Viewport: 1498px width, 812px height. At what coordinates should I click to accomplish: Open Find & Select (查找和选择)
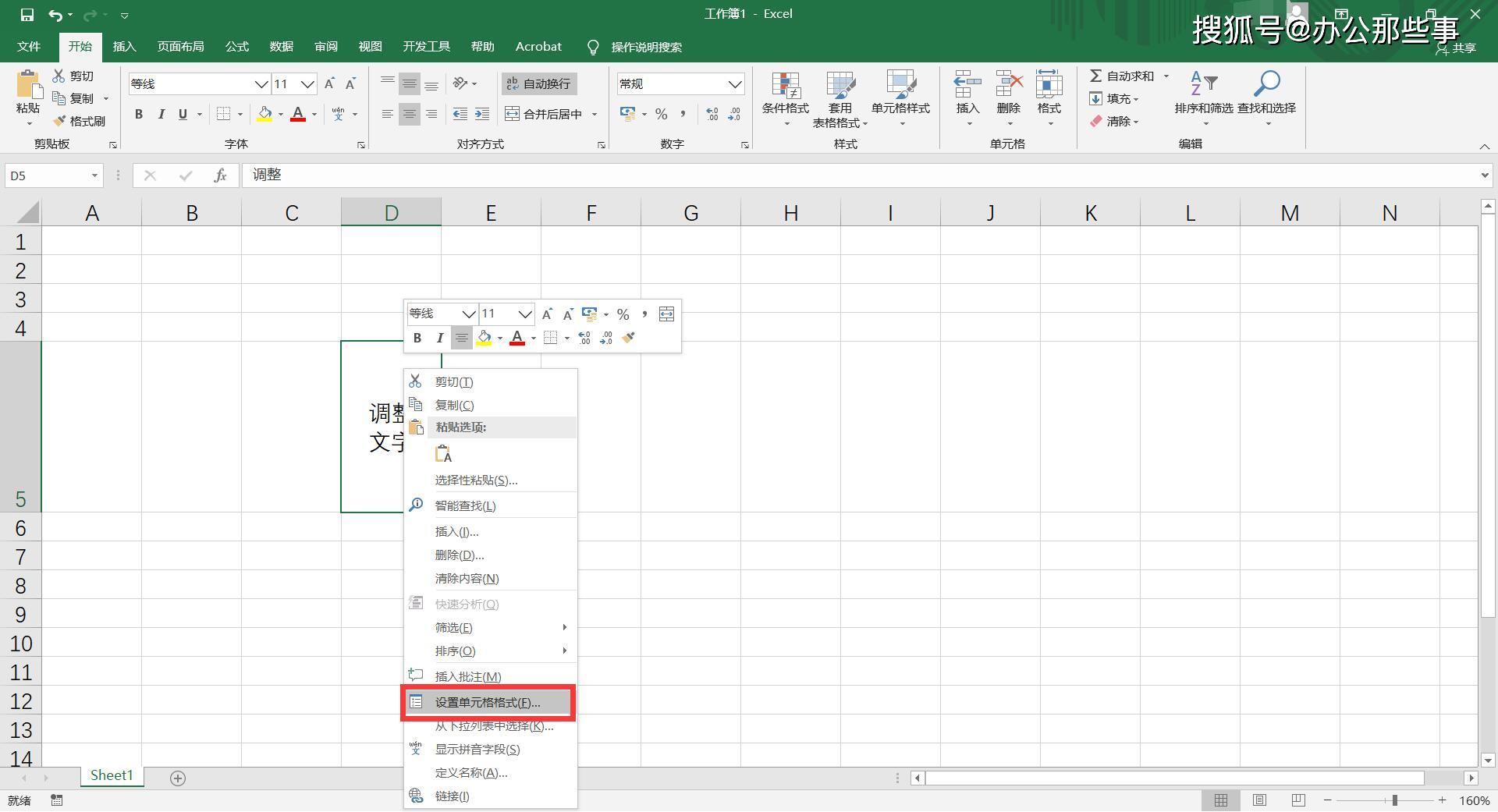tap(1267, 99)
